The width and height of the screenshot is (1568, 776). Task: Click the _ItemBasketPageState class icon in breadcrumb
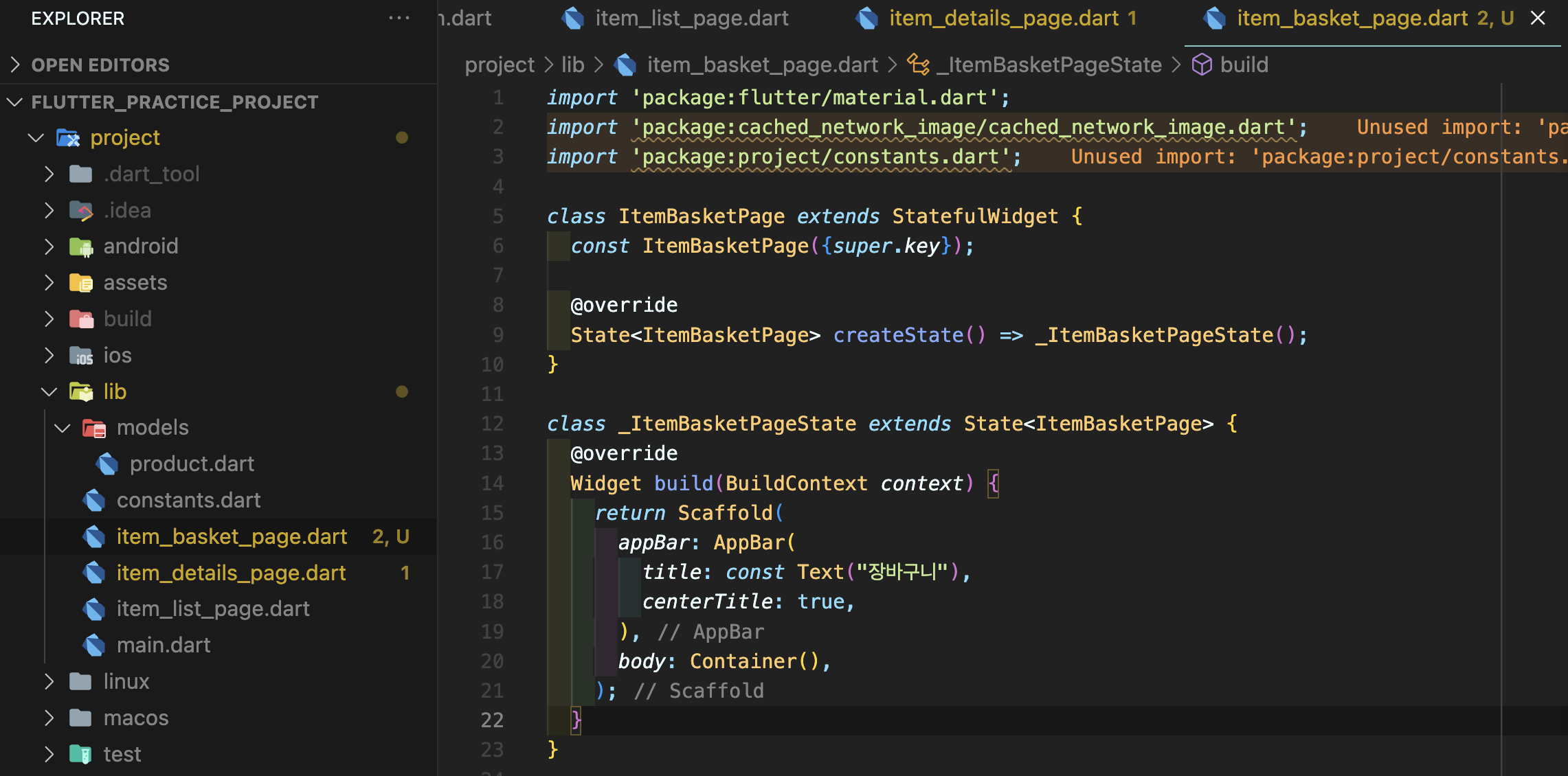coord(918,65)
